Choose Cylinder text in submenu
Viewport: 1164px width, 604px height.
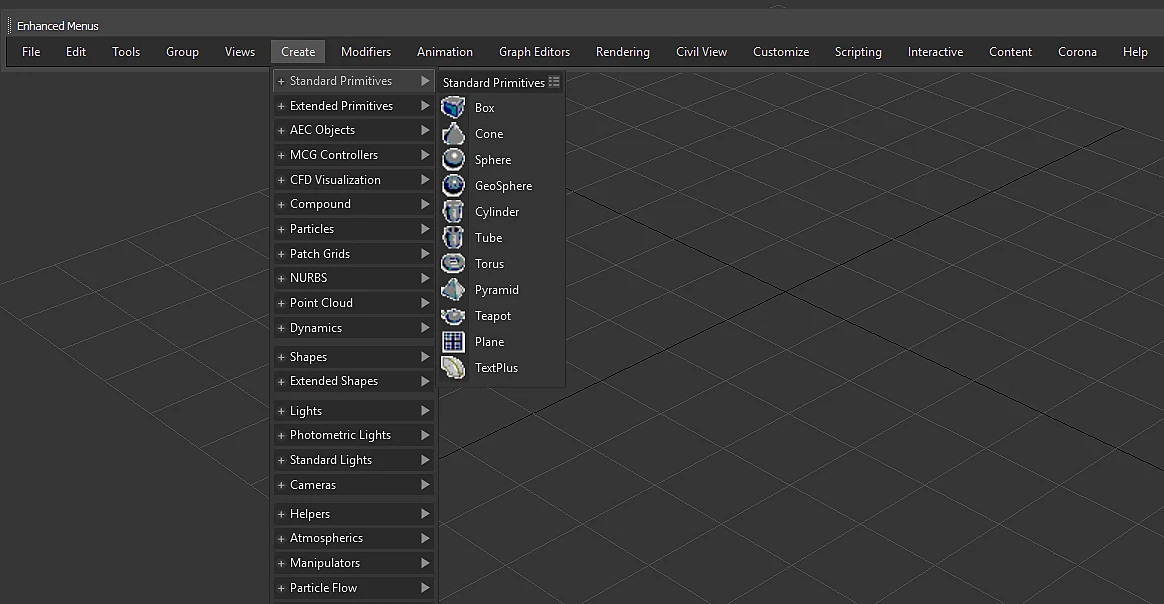point(497,211)
